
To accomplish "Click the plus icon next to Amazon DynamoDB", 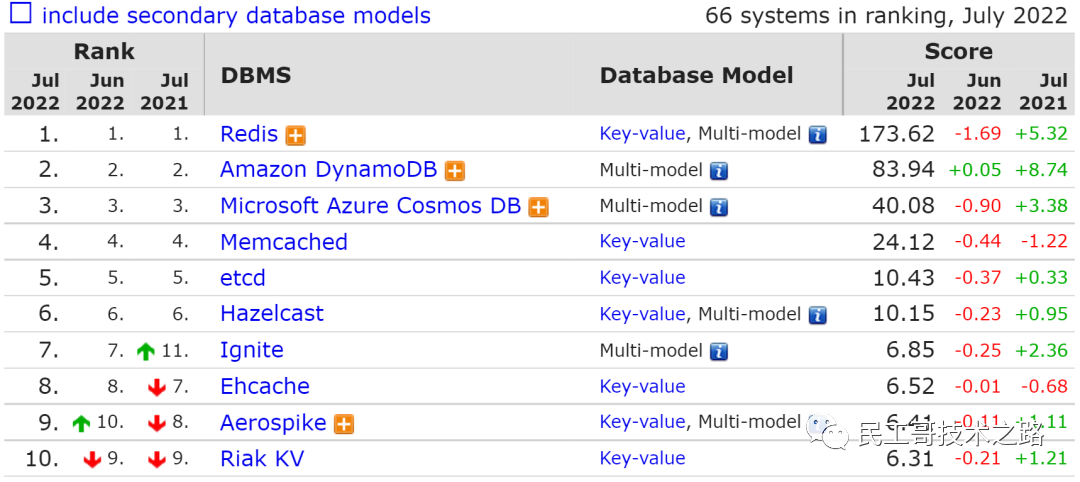I will pyautogui.click(x=455, y=171).
